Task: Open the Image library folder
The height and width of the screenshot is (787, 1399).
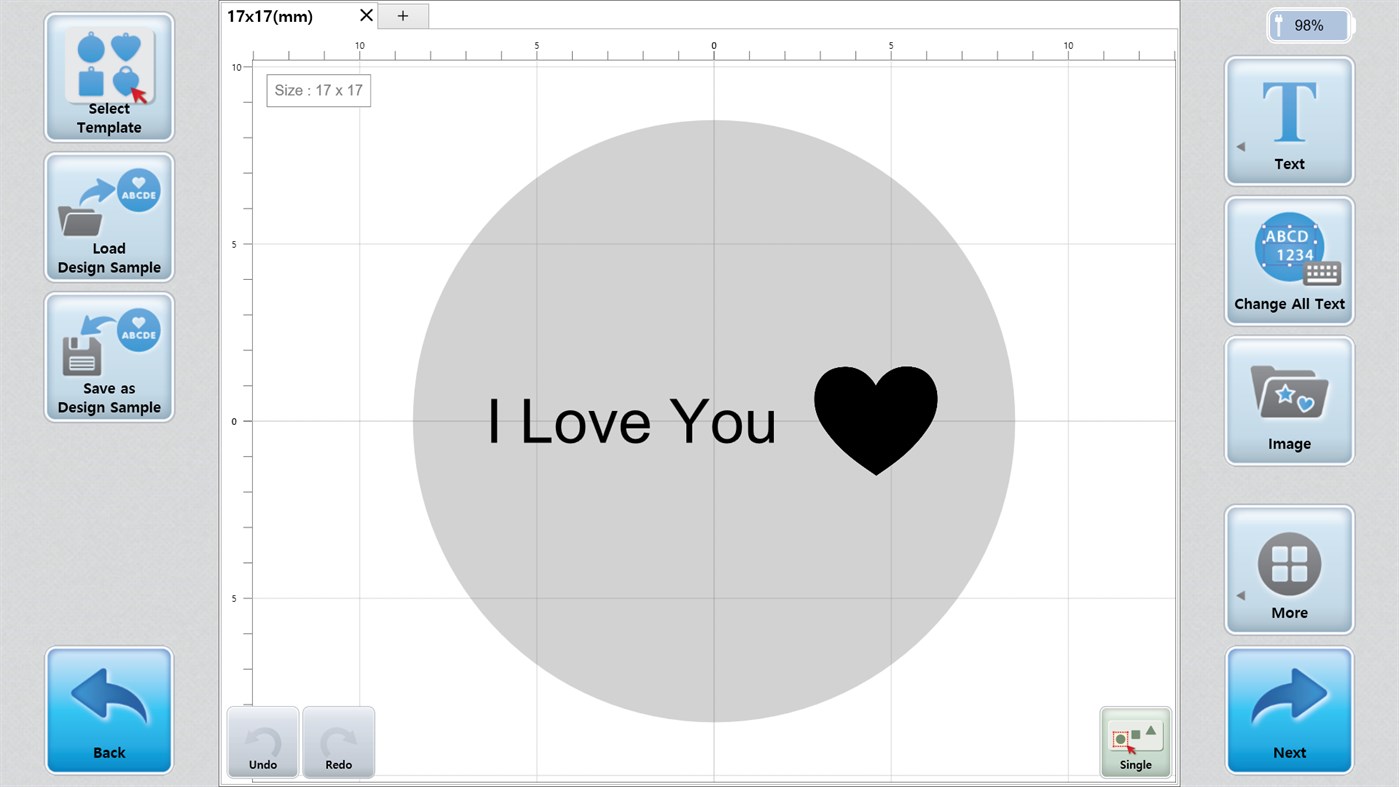Action: 1289,401
